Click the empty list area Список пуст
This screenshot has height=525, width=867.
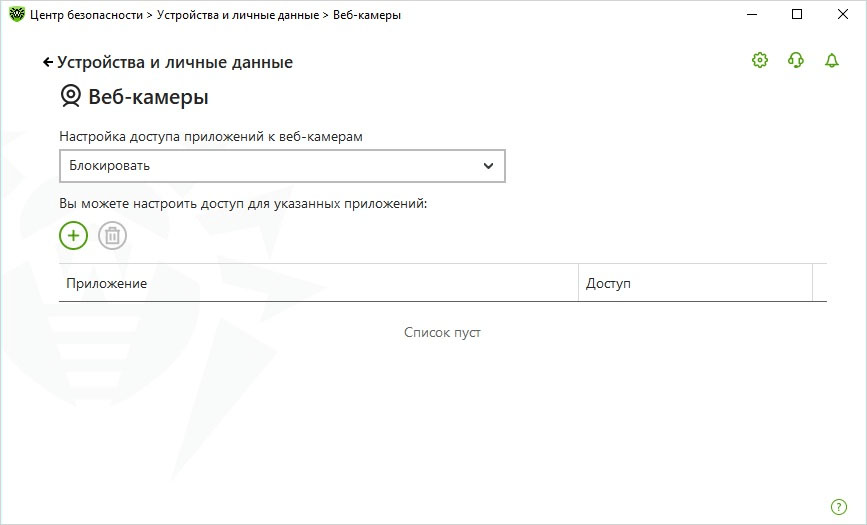442,332
